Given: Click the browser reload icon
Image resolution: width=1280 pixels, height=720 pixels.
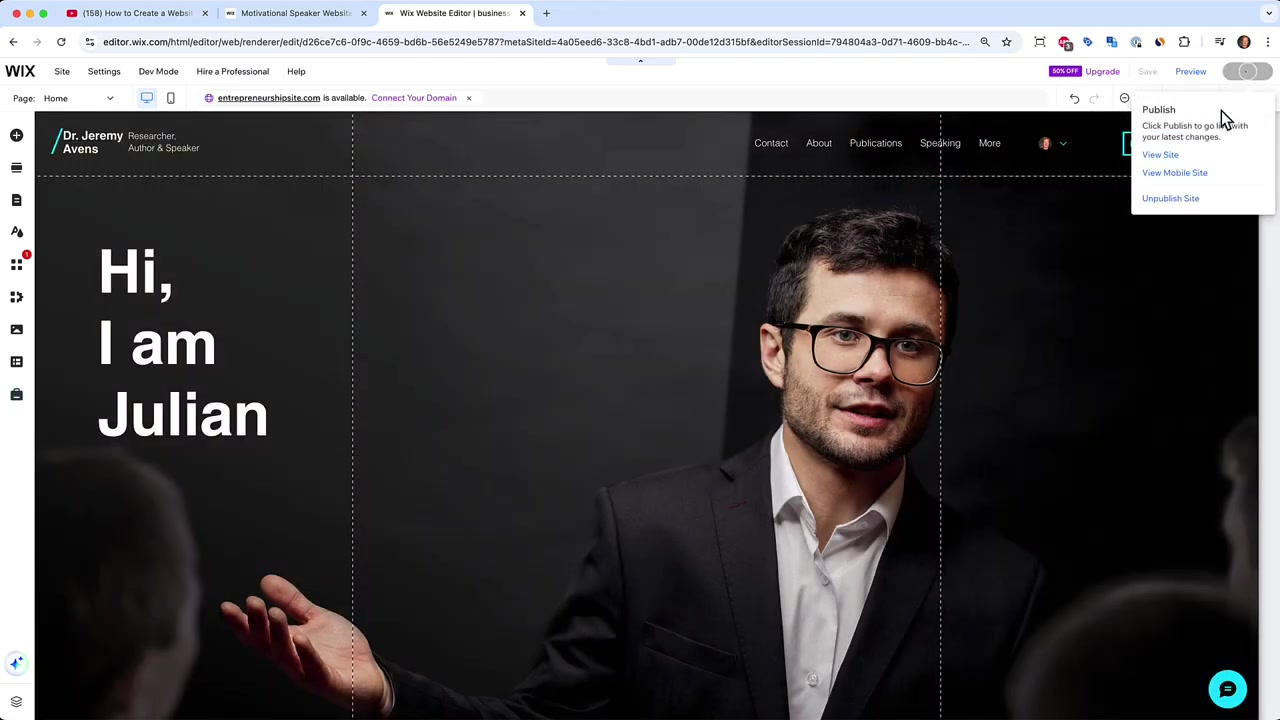Looking at the screenshot, I should pos(61,42).
